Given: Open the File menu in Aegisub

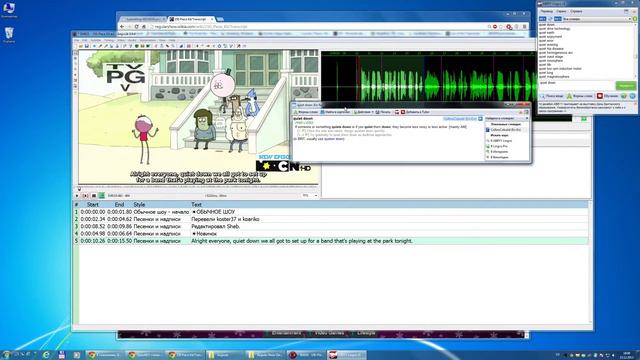Looking at the screenshot, I should pyautogui.click(x=76, y=40).
